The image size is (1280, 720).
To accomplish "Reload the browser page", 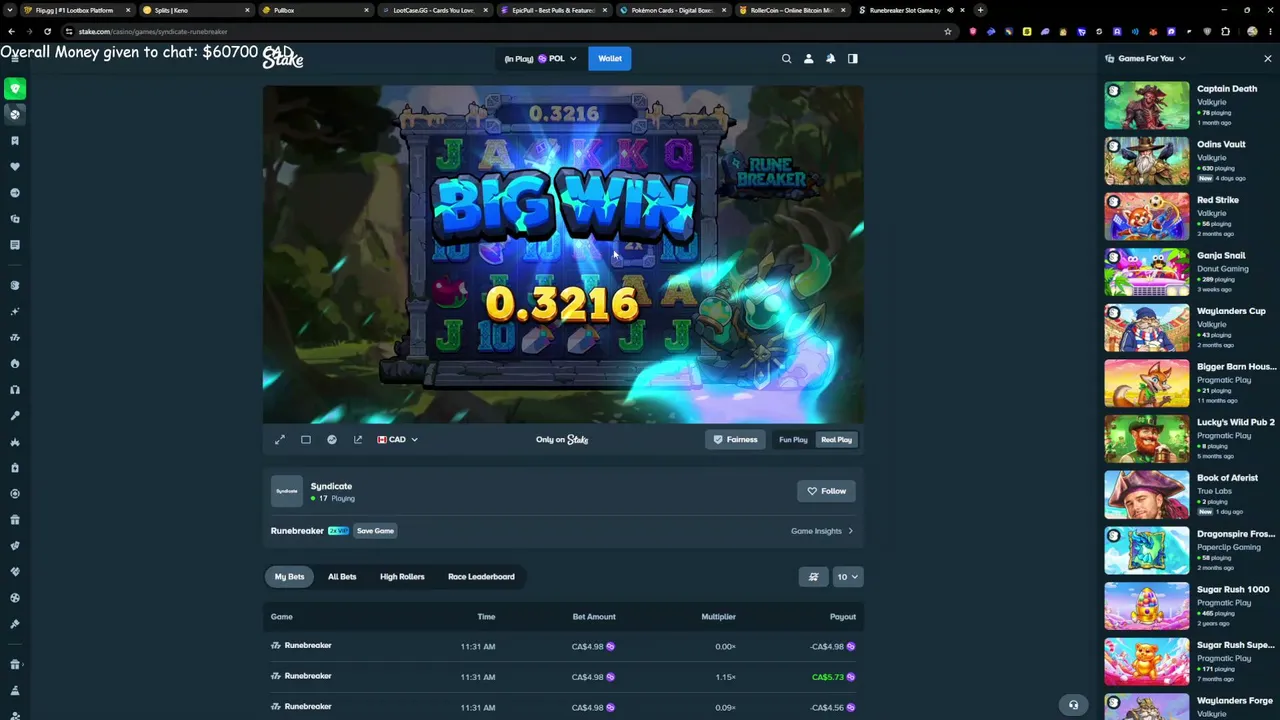I will point(47,31).
